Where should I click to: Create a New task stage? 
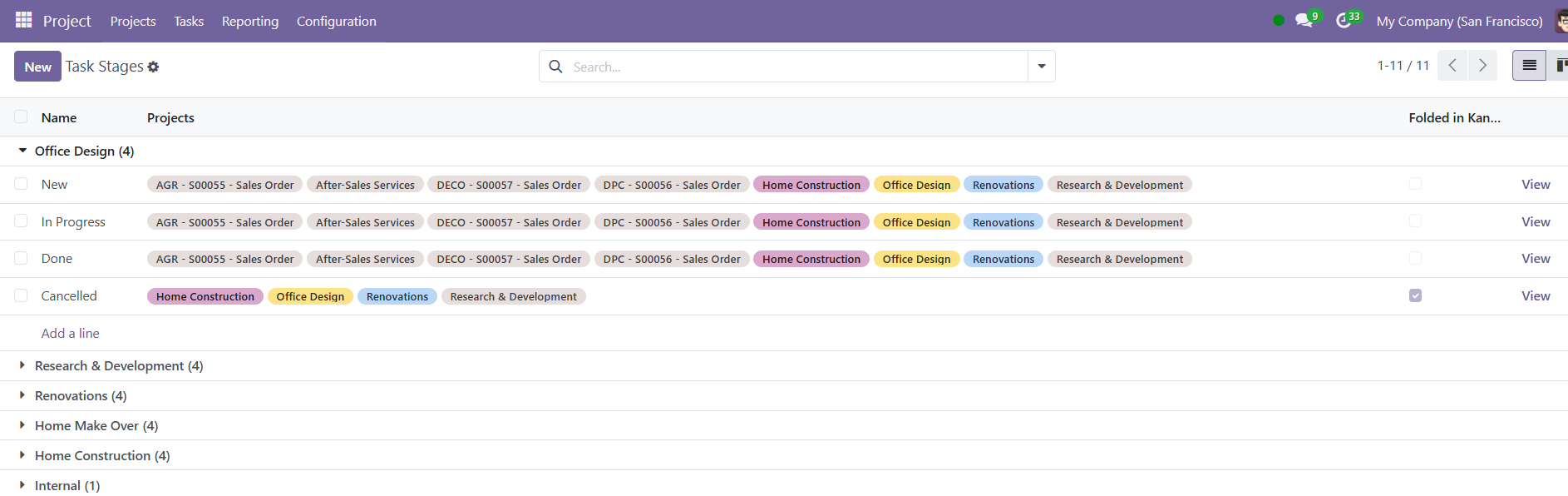point(37,67)
